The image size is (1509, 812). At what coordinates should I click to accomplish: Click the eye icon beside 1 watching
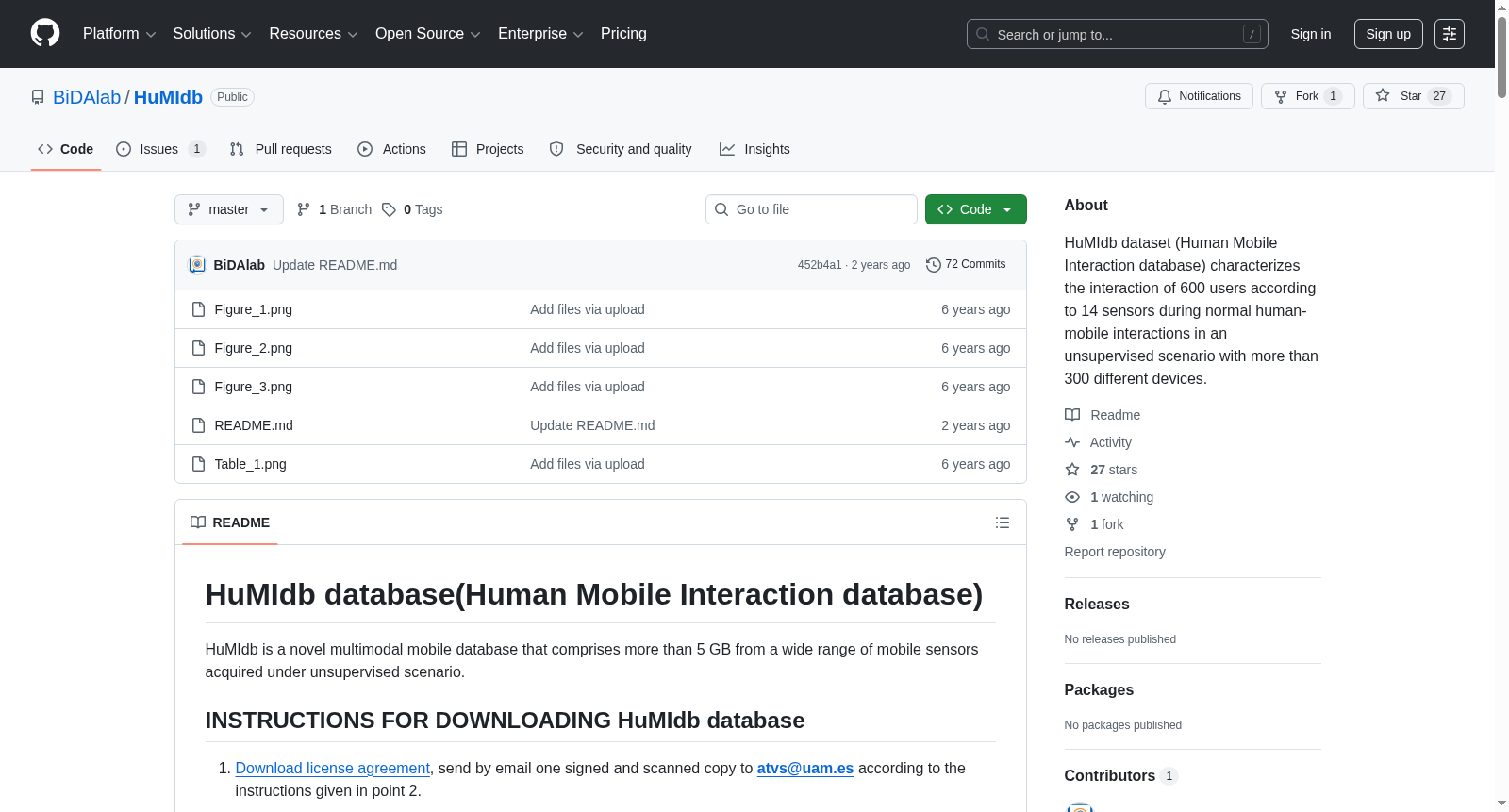tap(1072, 497)
